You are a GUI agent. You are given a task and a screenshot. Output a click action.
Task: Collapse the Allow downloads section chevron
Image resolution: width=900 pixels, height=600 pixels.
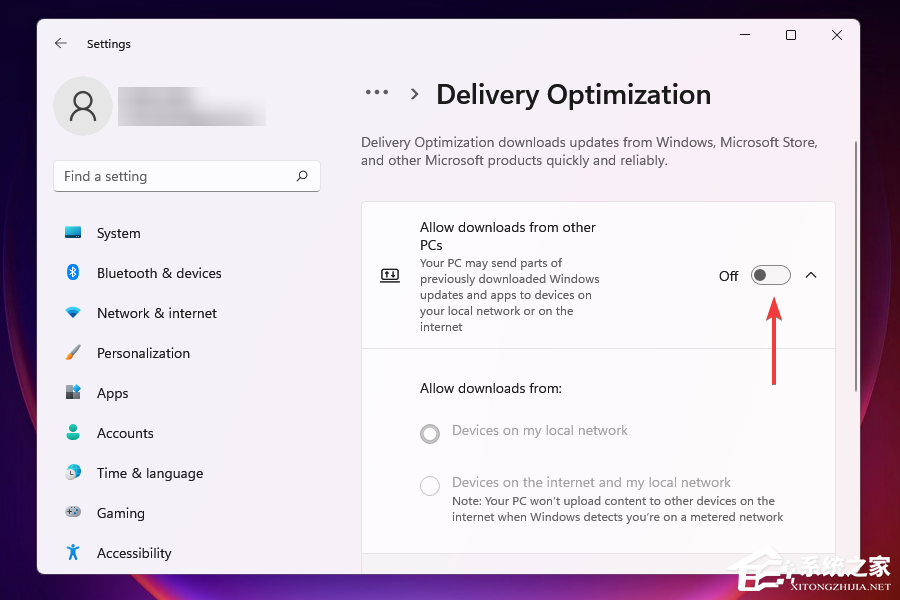click(811, 275)
